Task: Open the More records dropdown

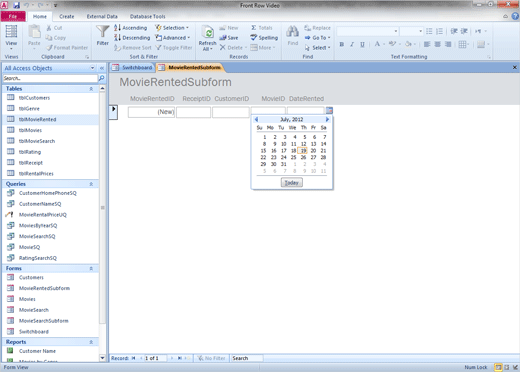Action: [x=263, y=48]
